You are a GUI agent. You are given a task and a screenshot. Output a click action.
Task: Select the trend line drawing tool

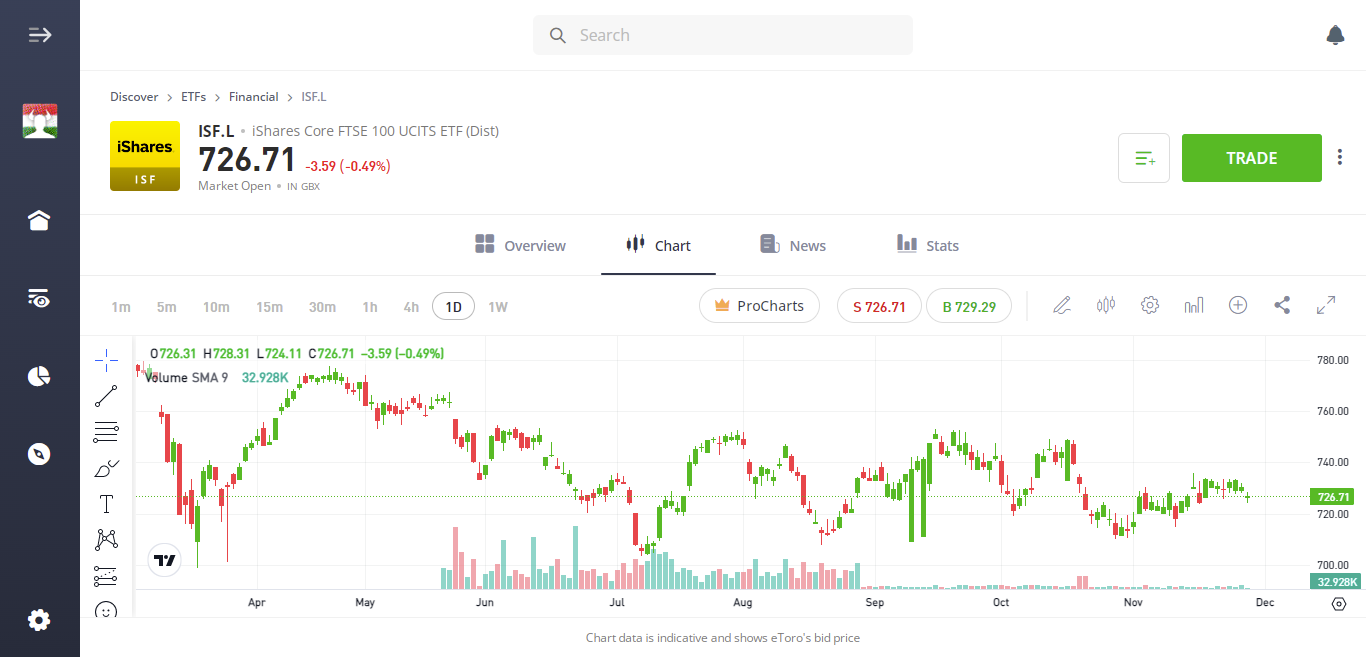tap(106, 396)
